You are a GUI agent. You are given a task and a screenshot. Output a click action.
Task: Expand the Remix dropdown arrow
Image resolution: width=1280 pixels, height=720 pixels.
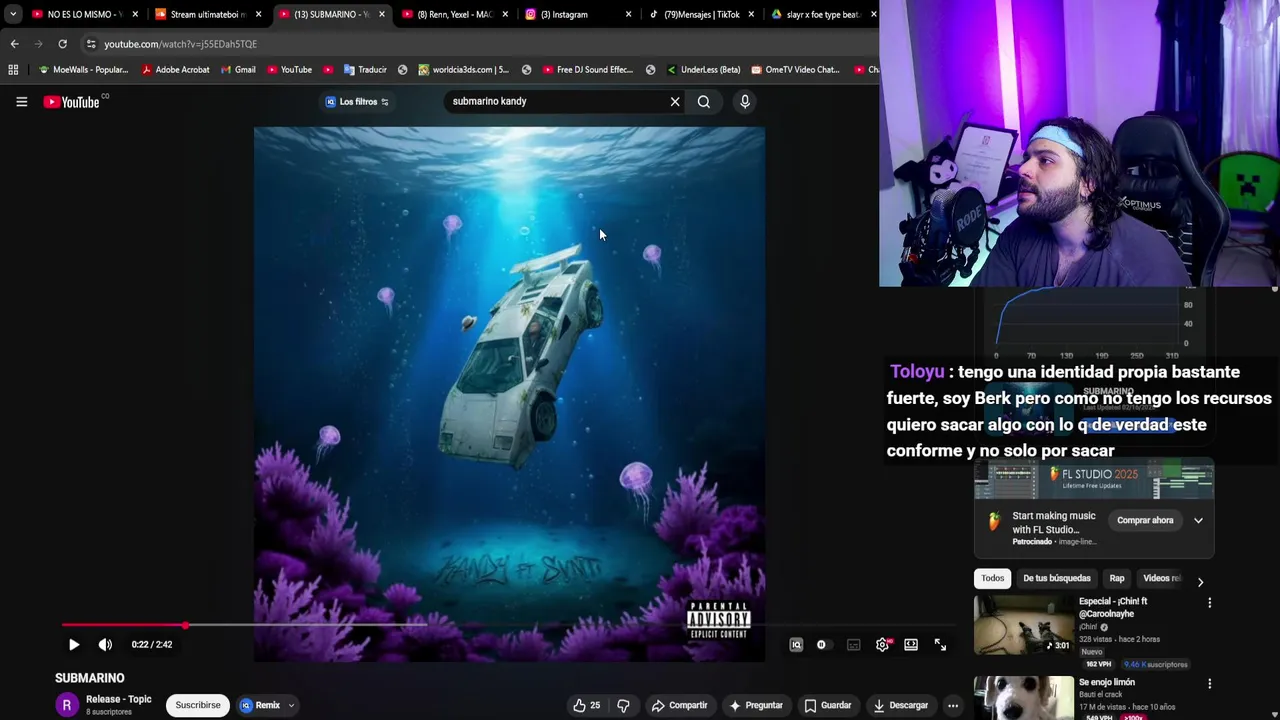pos(291,705)
